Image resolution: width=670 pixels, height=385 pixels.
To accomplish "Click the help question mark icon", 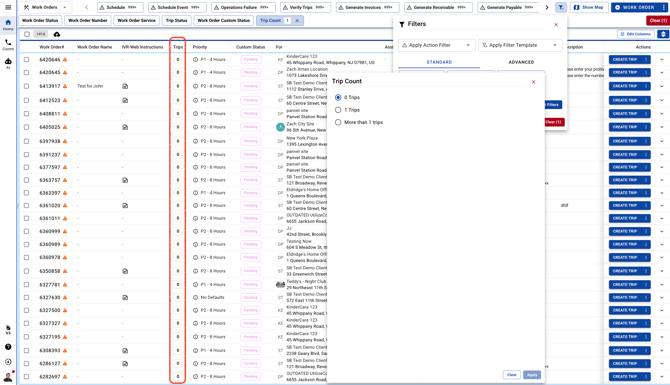I will coord(8,347).
